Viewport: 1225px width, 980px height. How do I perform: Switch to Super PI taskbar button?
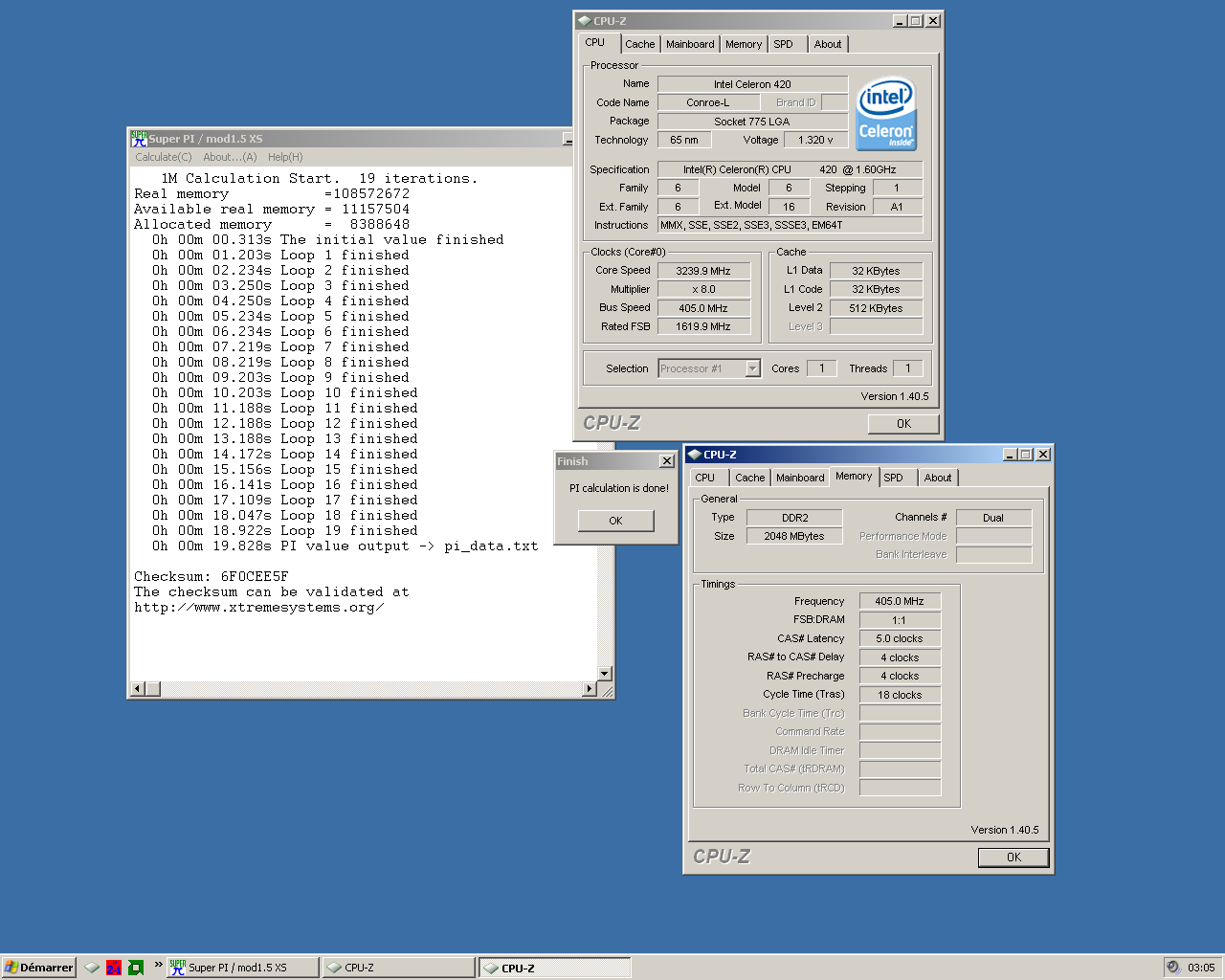point(243,968)
